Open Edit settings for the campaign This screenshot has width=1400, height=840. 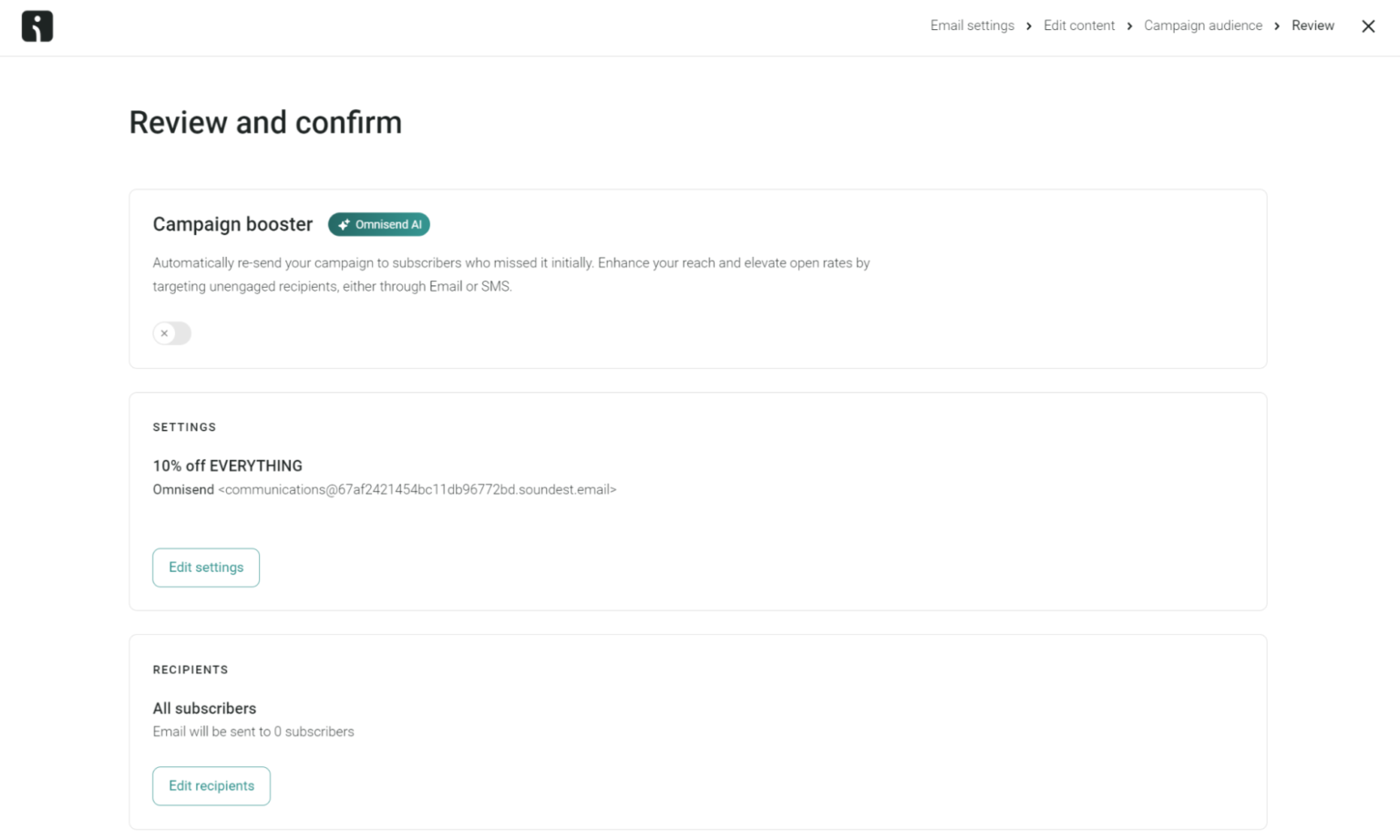coord(206,567)
